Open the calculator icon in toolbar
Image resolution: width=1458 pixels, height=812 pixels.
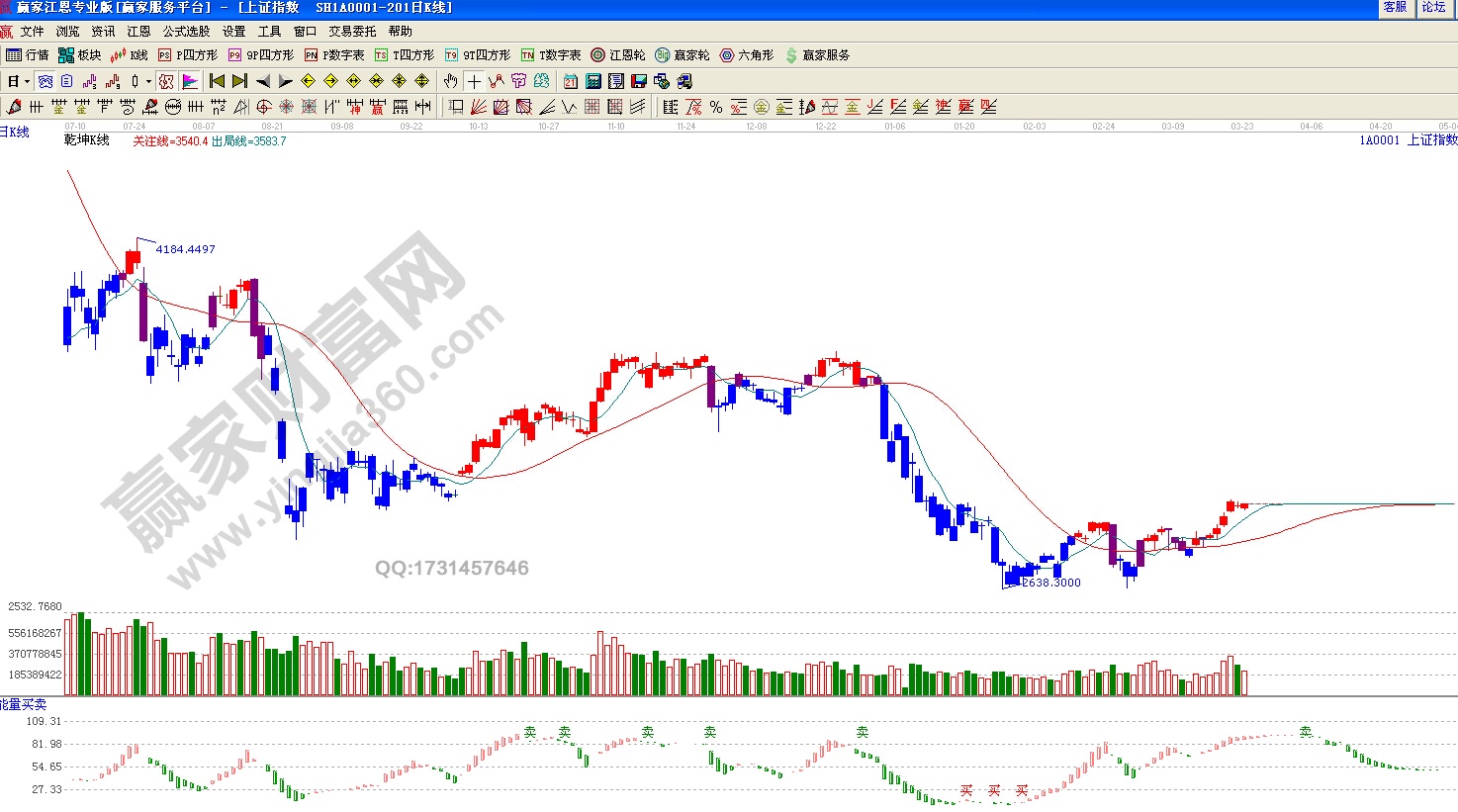pyautogui.click(x=593, y=81)
